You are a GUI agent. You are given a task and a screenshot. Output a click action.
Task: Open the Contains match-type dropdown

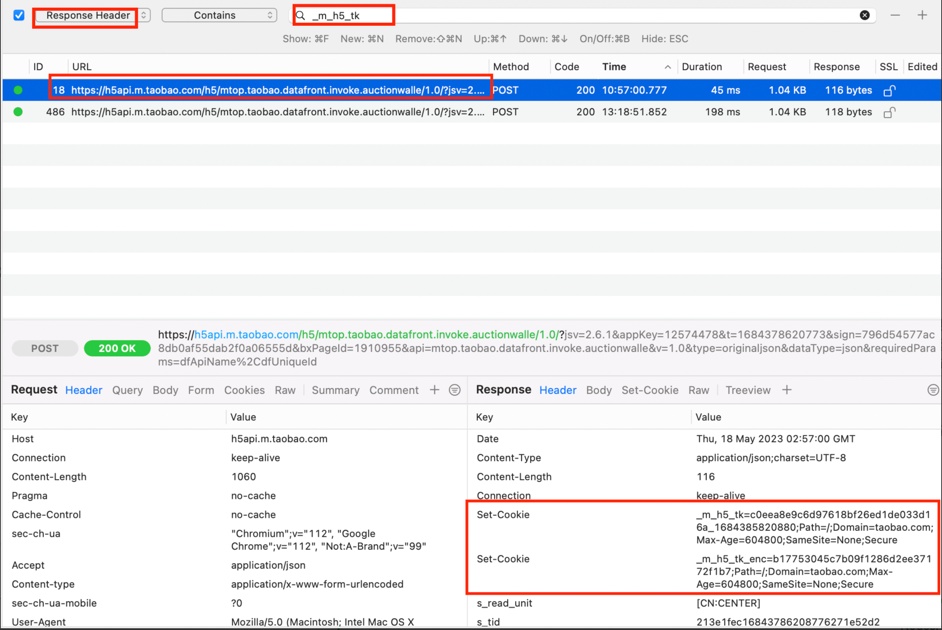pos(219,15)
